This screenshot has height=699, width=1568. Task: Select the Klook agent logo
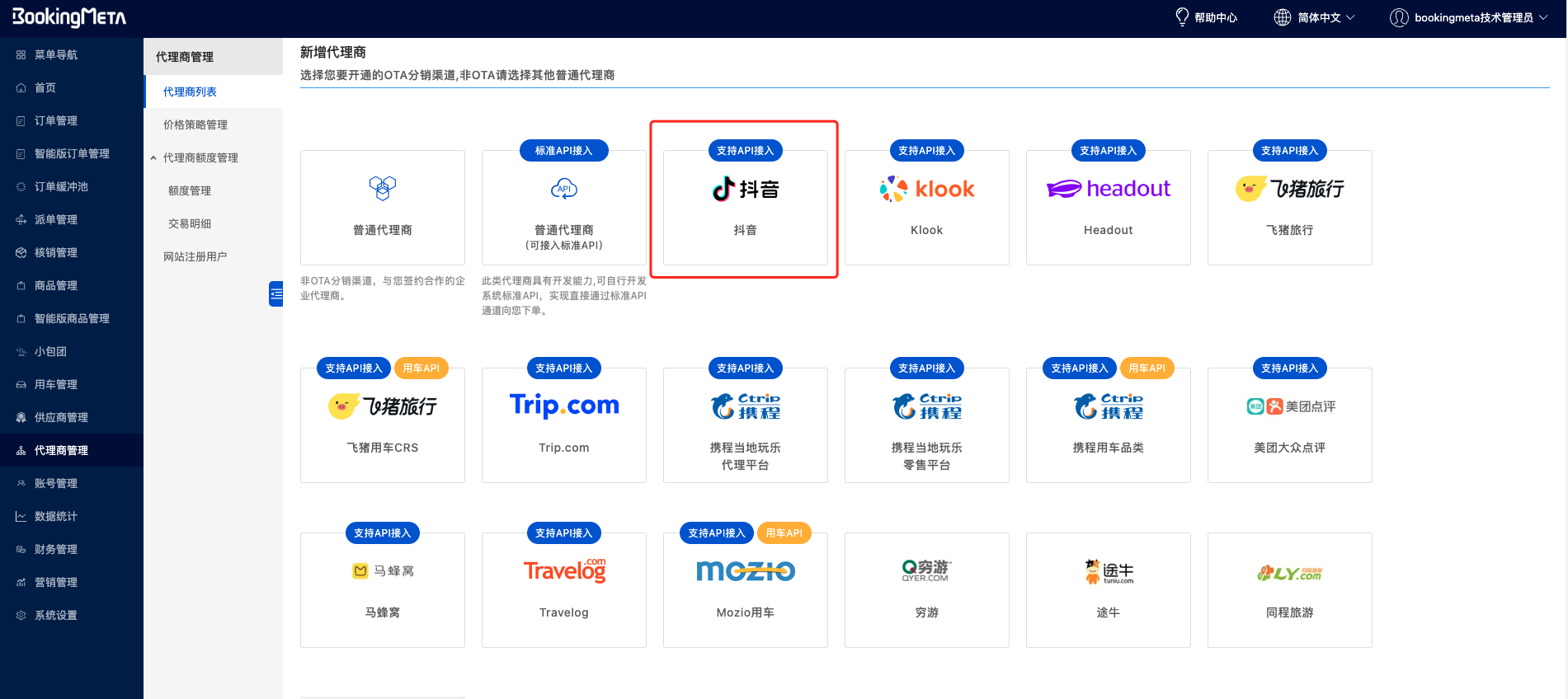point(926,190)
